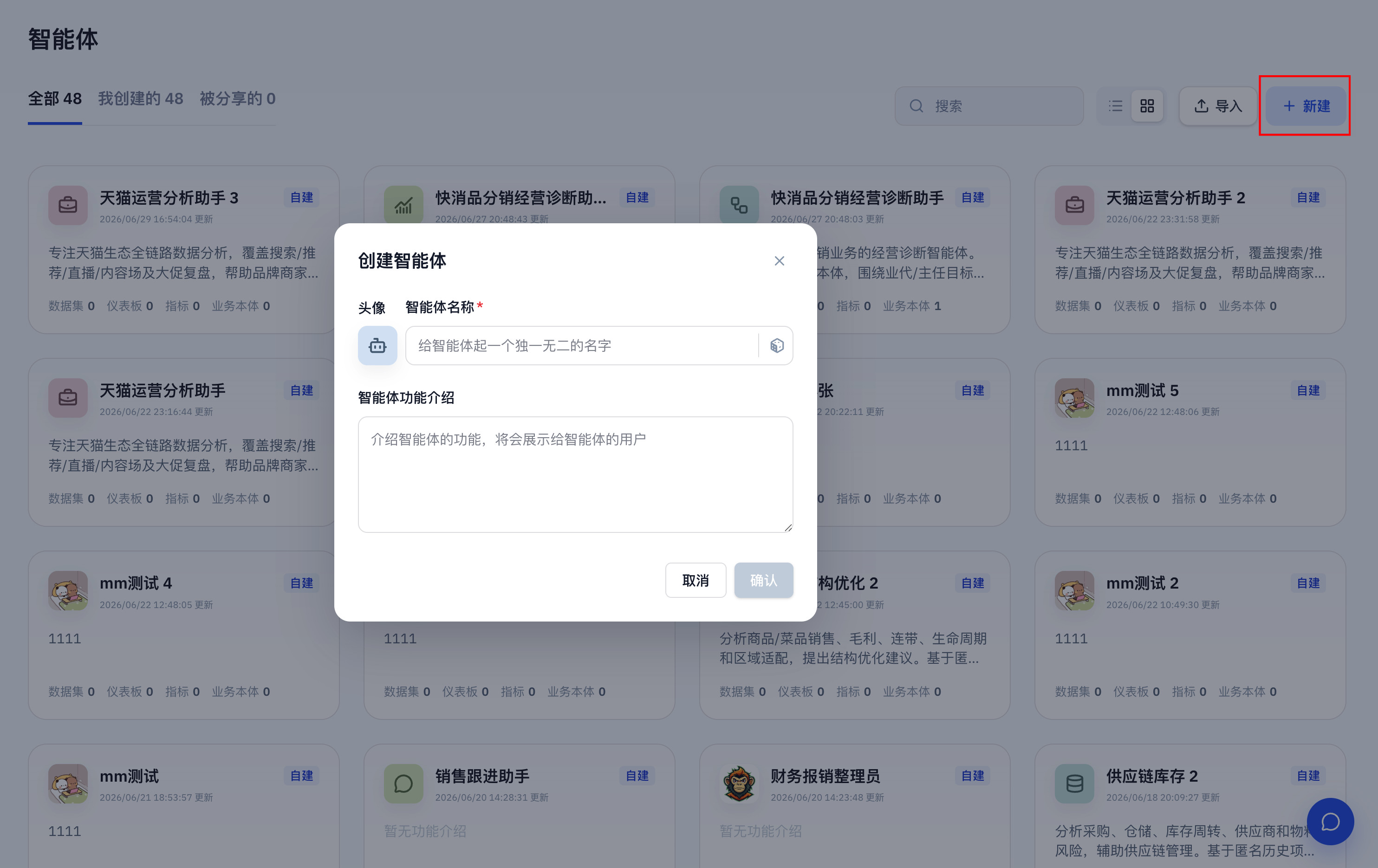The image size is (1378, 868).
Task: Click the mm测试 card avatar dated 2026/06/21
Action: coord(68,784)
